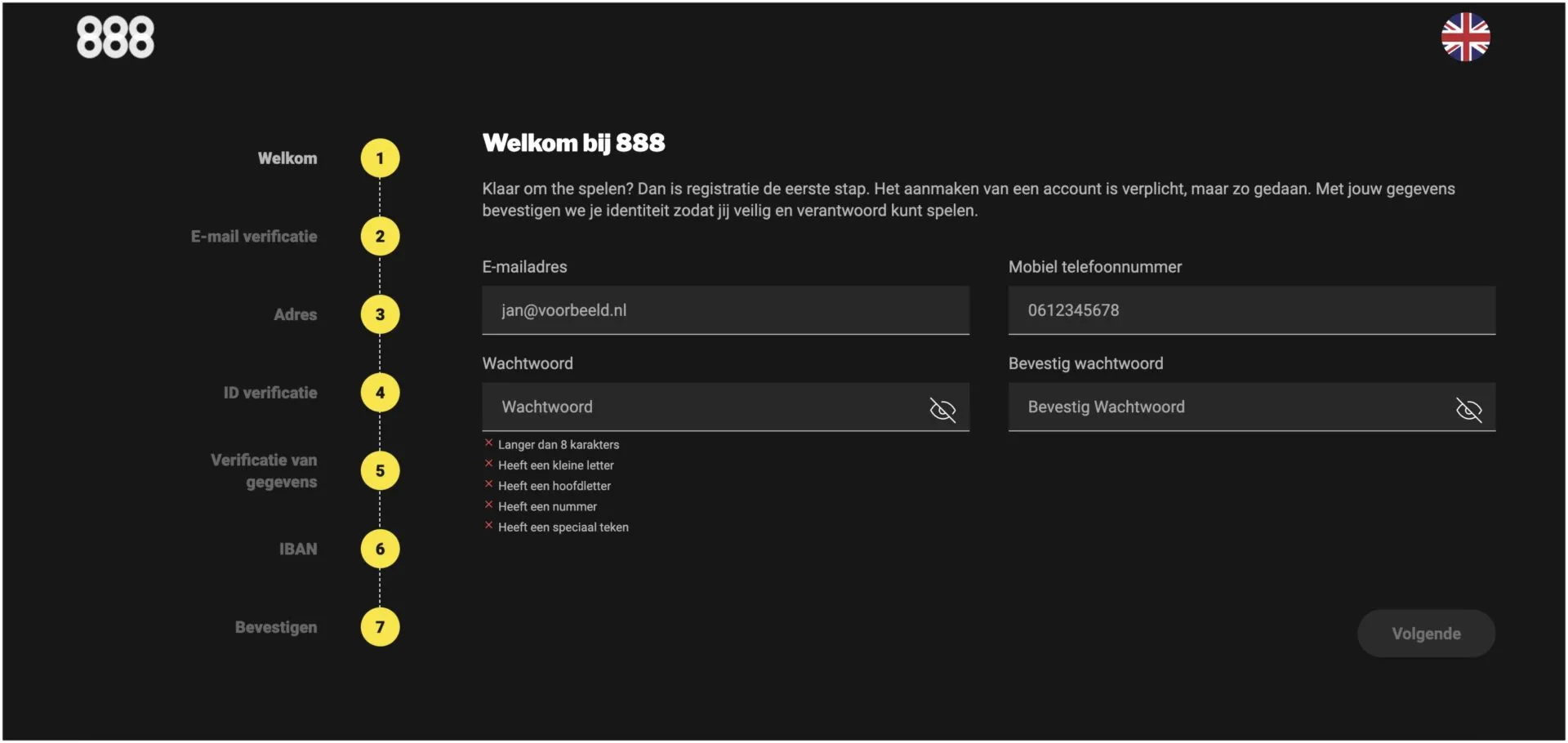The width and height of the screenshot is (1568, 743).
Task: Select the step 3 Adres circle
Action: tap(380, 314)
